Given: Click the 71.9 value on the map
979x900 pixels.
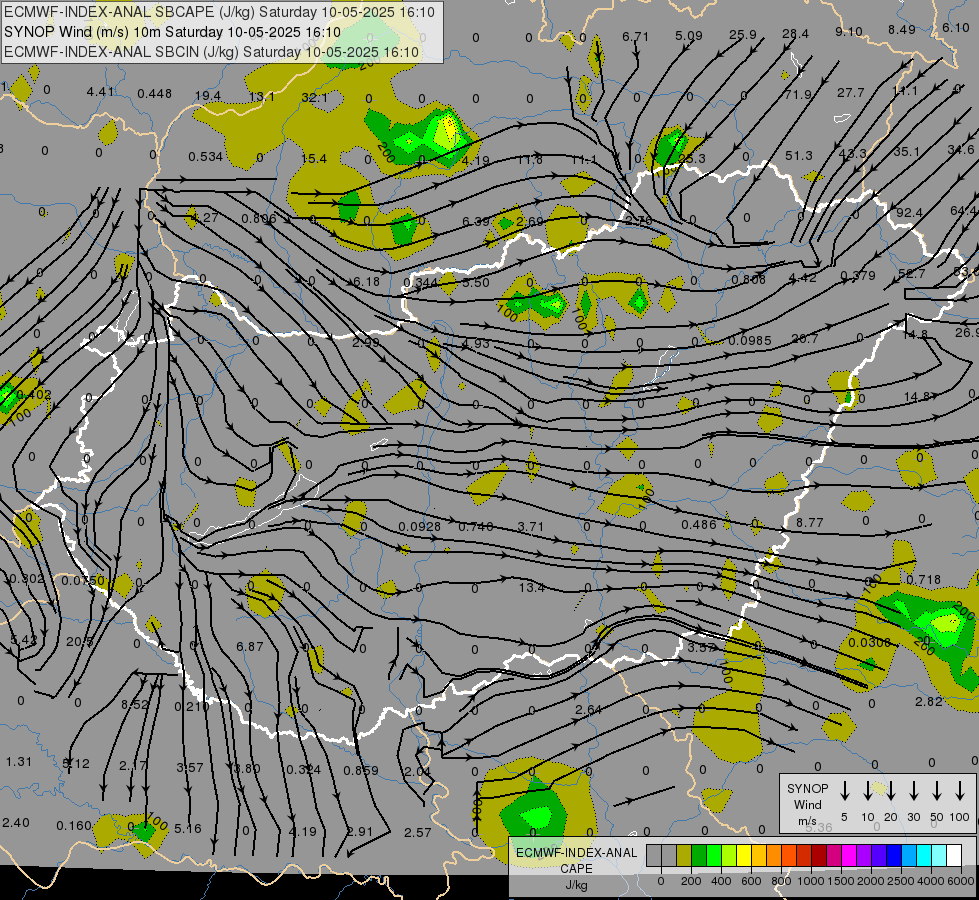Looking at the screenshot, I should tap(799, 94).
